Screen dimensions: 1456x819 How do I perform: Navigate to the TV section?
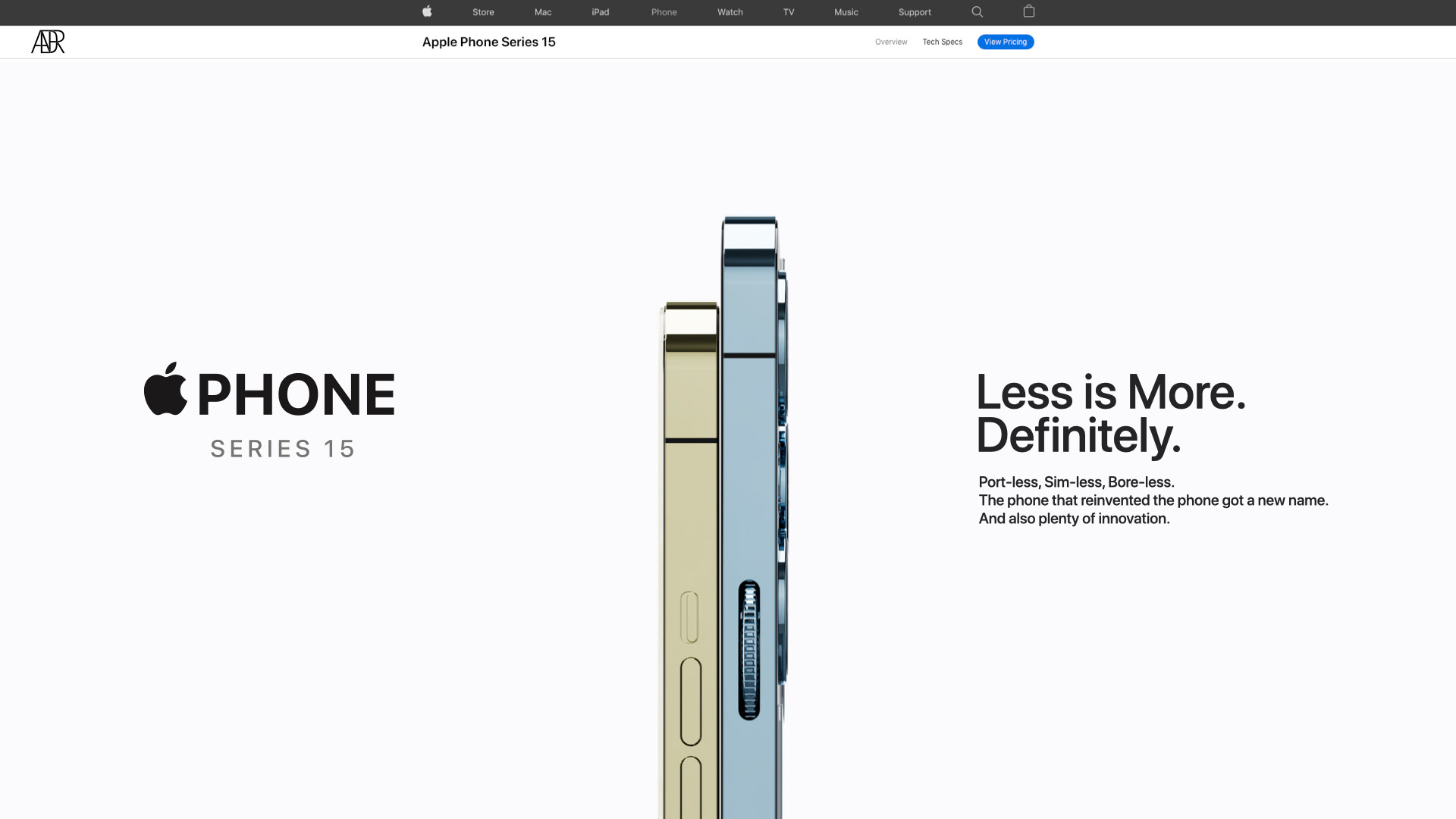(788, 12)
